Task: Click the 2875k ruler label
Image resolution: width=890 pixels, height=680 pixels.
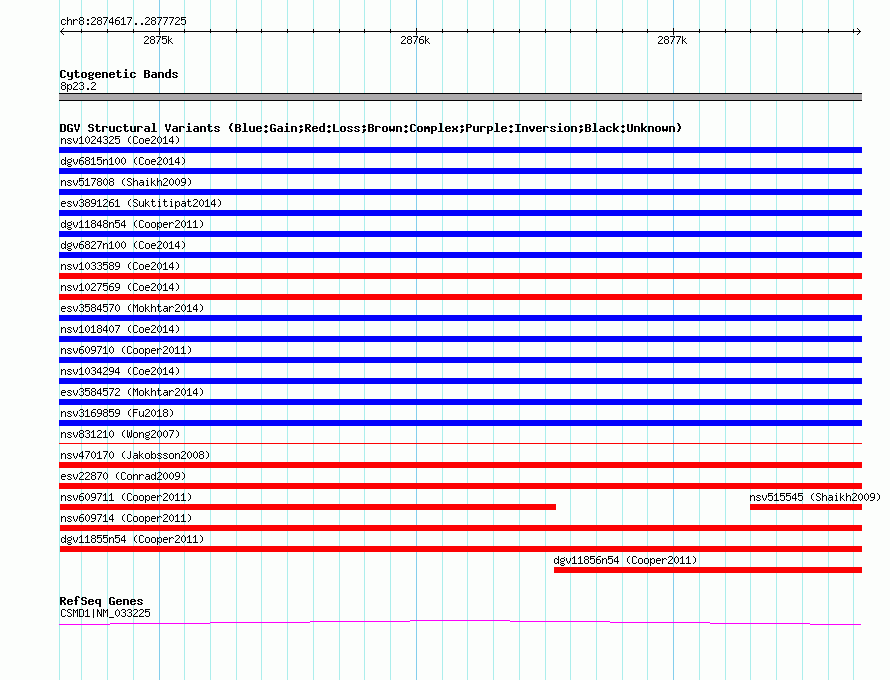Action: click(158, 40)
